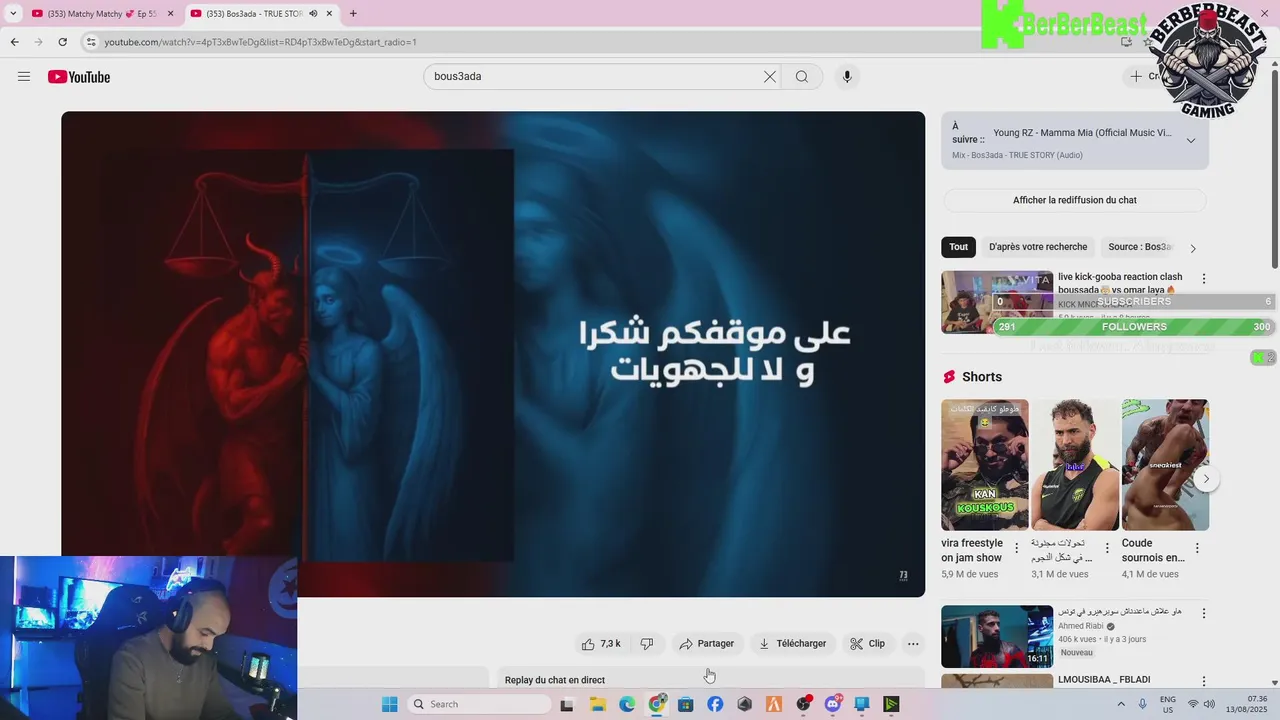Click the main video player to pause
Image resolution: width=1280 pixels, height=720 pixels.
[x=493, y=354]
